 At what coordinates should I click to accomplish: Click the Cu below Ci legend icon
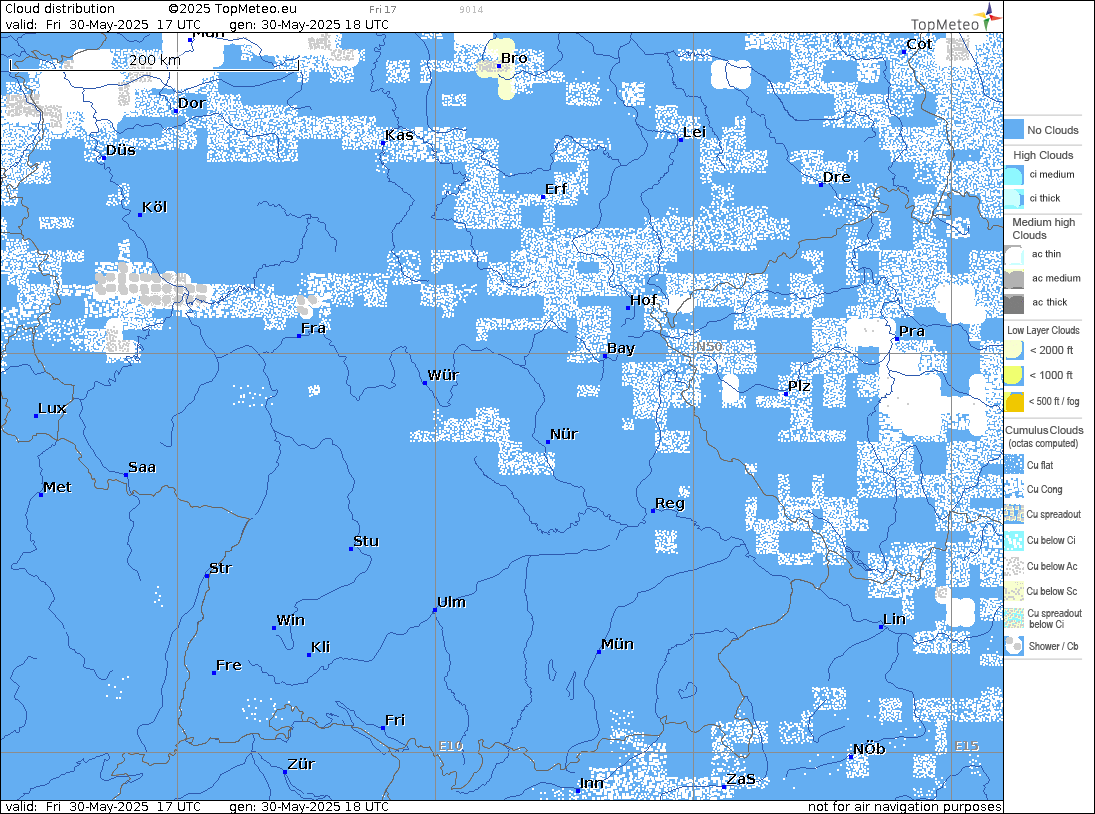click(x=1014, y=540)
